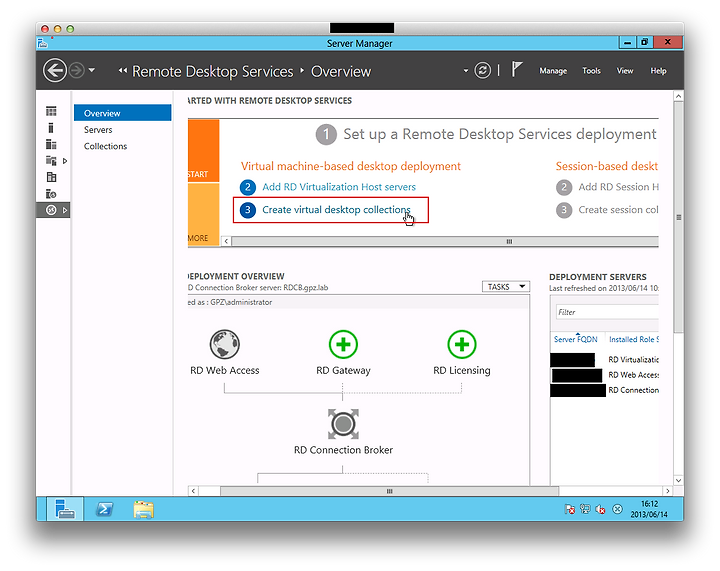Click the LEARN MORE tile
Image resolution: width=720 pixels, height=571 pixels.
pyautogui.click(x=203, y=214)
